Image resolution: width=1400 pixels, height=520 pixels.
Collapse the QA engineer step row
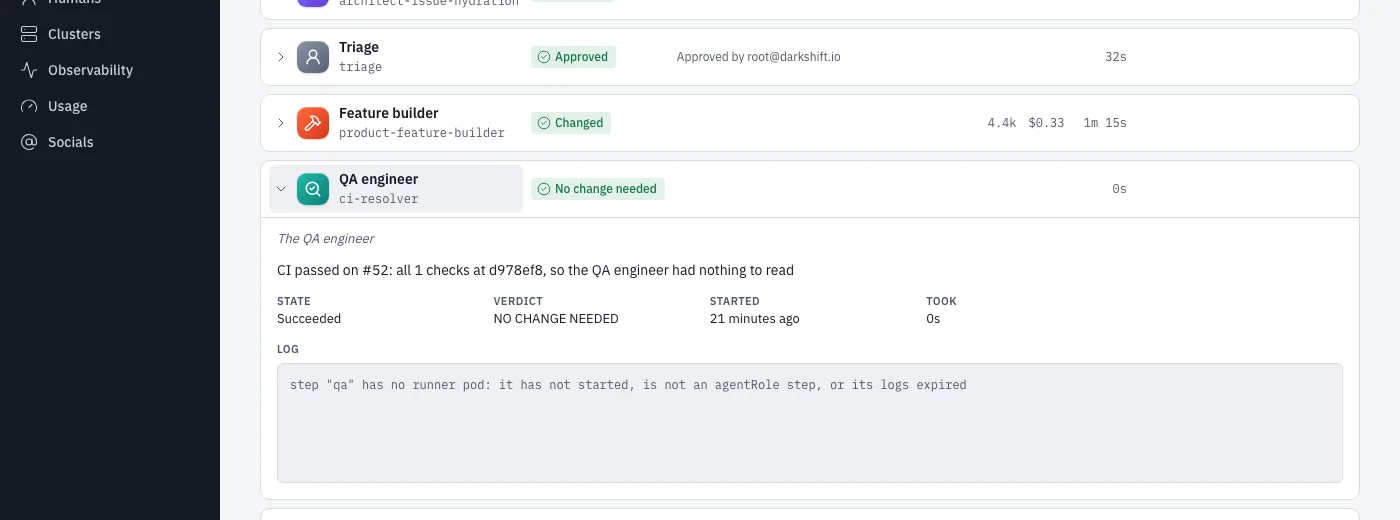281,189
